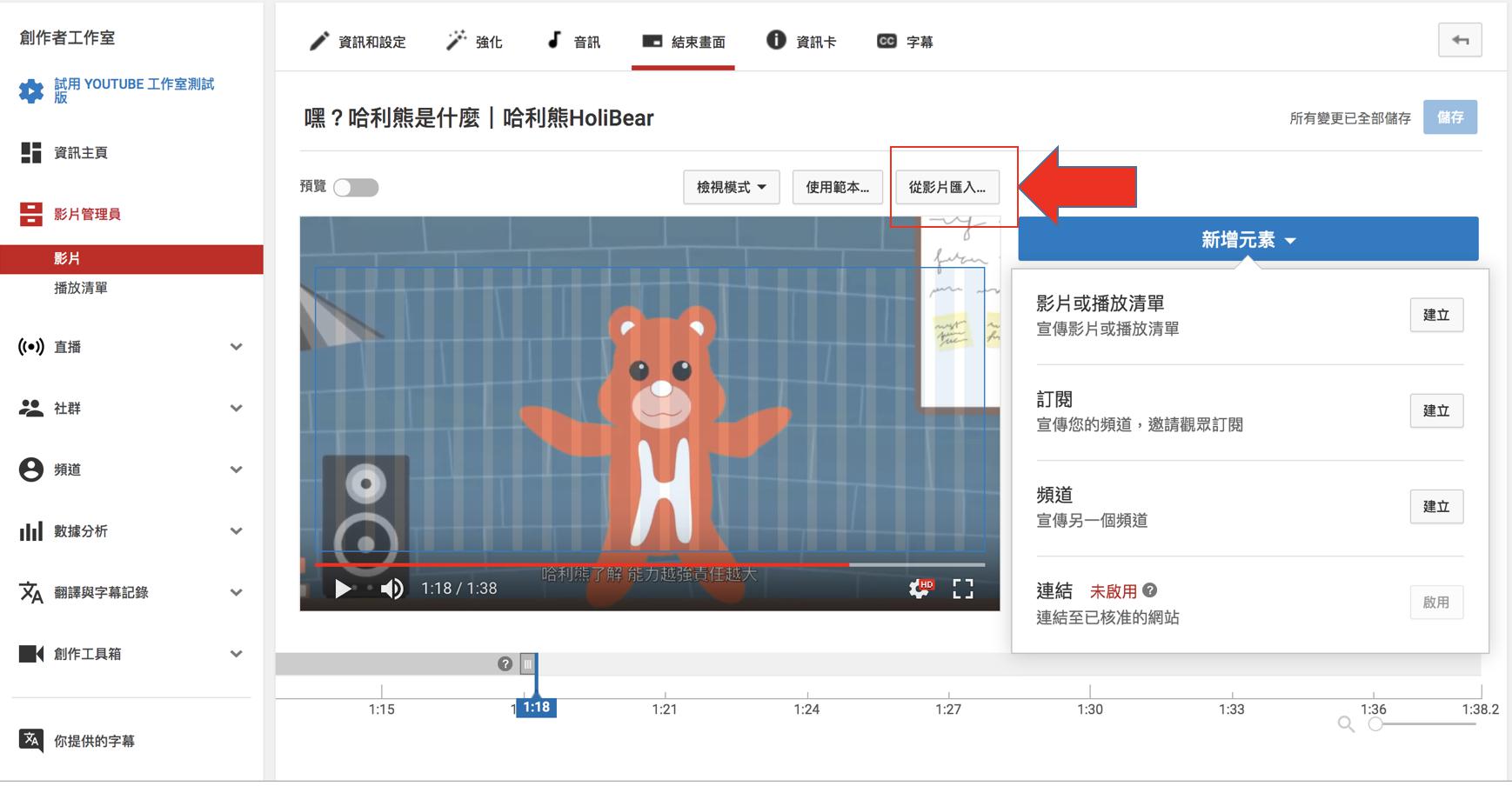Click the 1:18 timeline playhead marker

pyautogui.click(x=536, y=708)
